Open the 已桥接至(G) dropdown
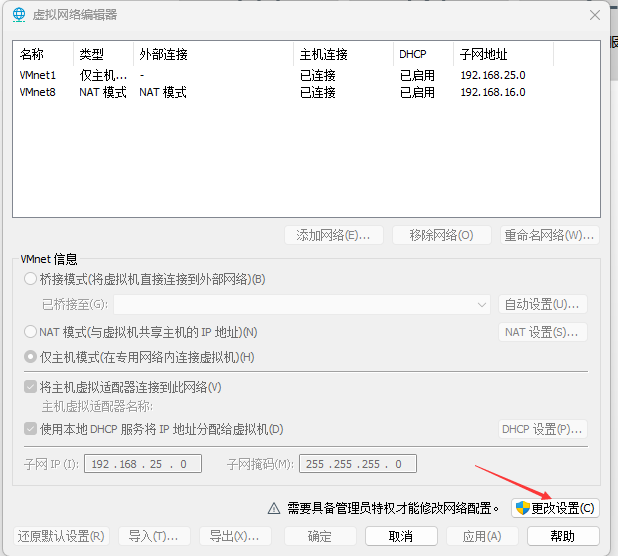The width and height of the screenshot is (618, 556). (302, 304)
